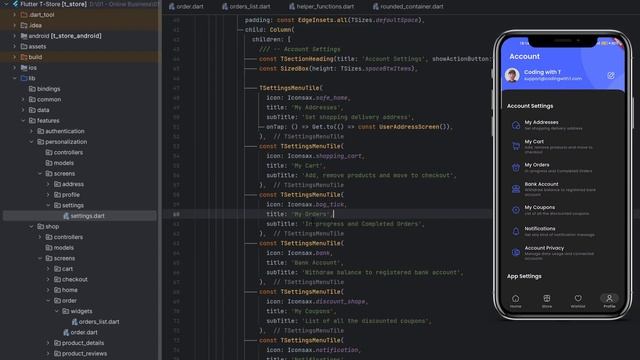Click Coding with T user name
Screen dimensions: 640x360
pyautogui.click(x=542, y=72)
